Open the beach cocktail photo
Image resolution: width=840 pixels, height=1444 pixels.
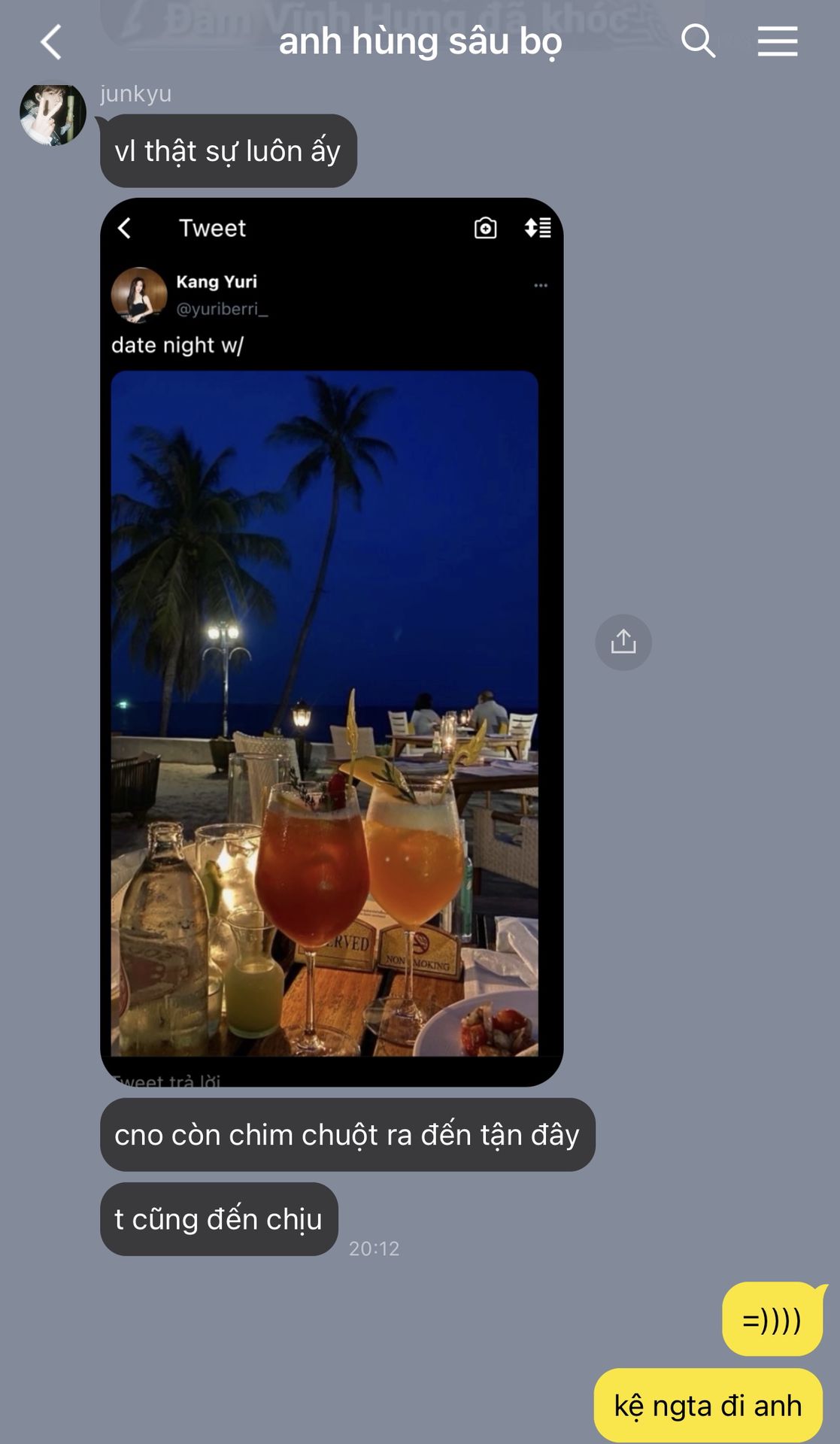(x=325, y=714)
